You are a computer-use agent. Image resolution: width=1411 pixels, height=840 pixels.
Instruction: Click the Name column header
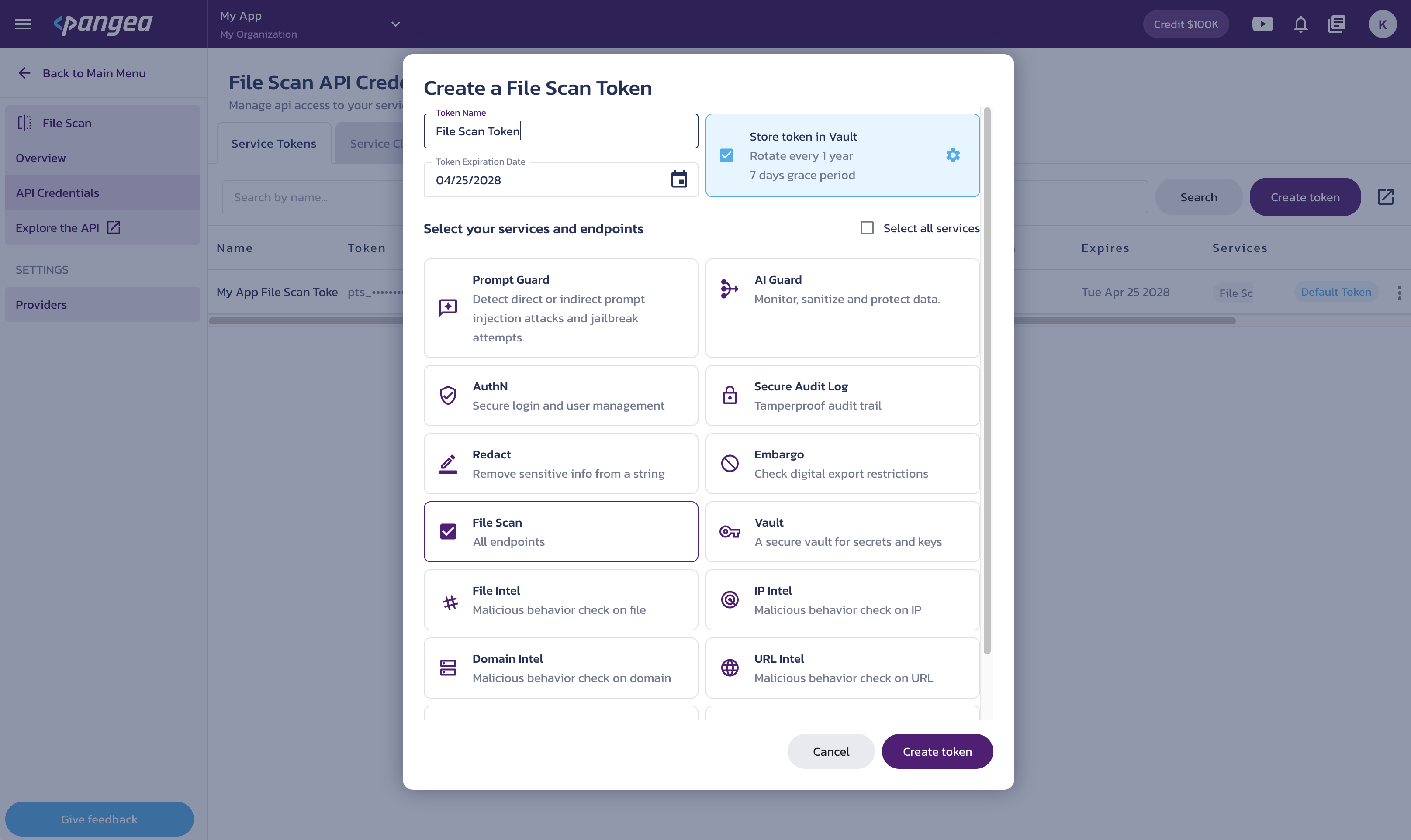235,248
